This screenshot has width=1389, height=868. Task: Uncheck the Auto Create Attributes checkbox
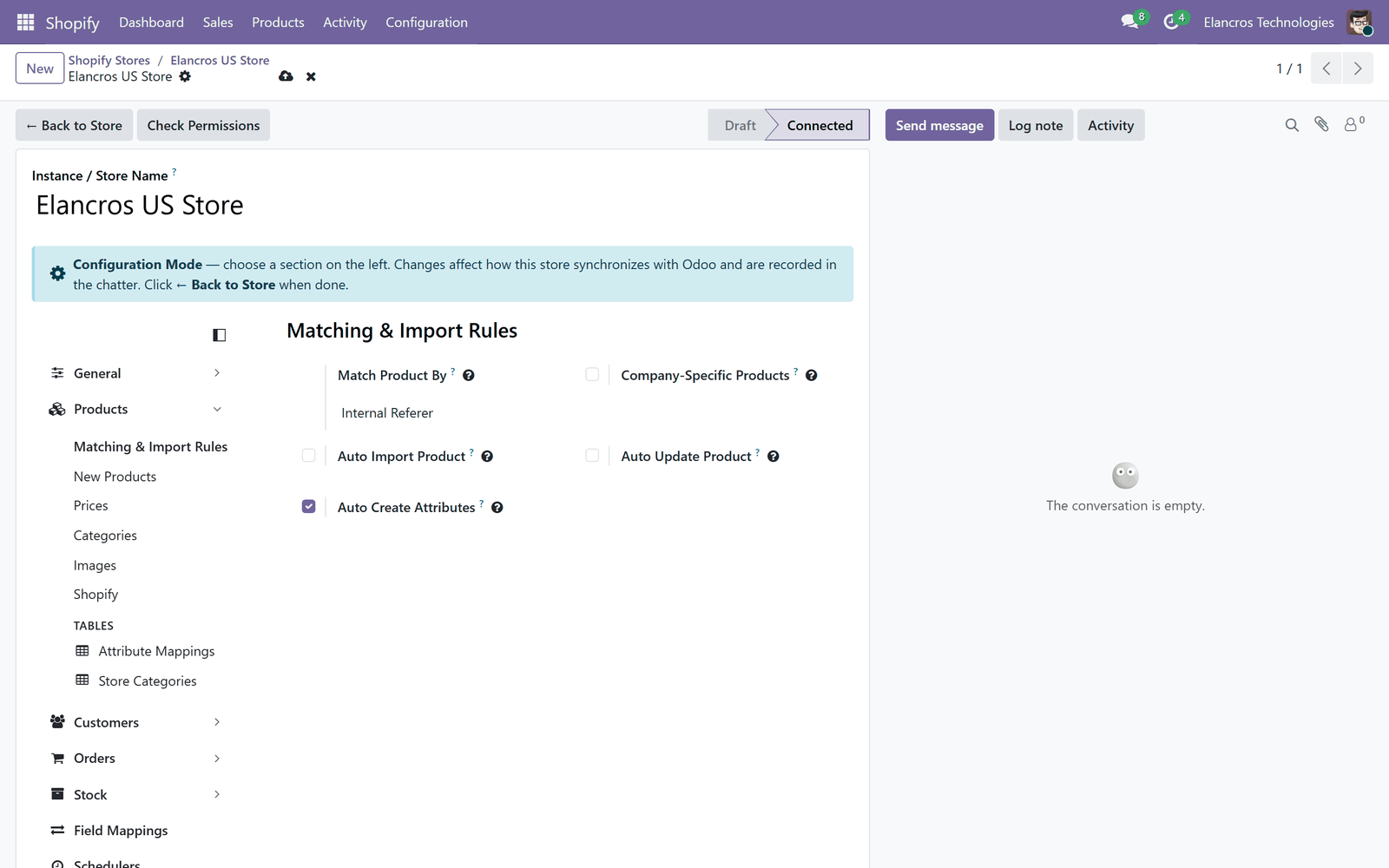click(x=308, y=506)
